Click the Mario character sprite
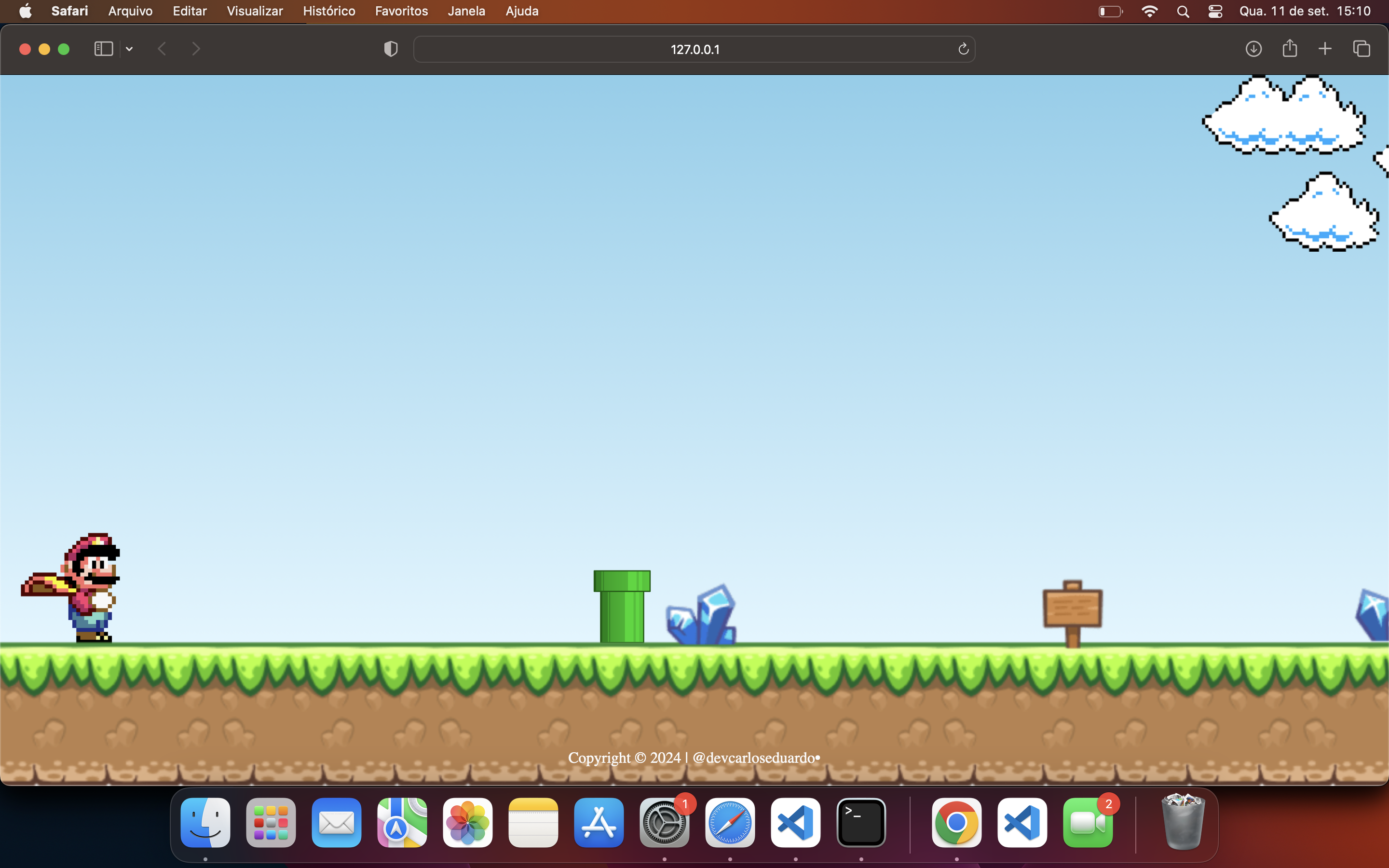Viewport: 1389px width, 868px height. (x=70, y=587)
